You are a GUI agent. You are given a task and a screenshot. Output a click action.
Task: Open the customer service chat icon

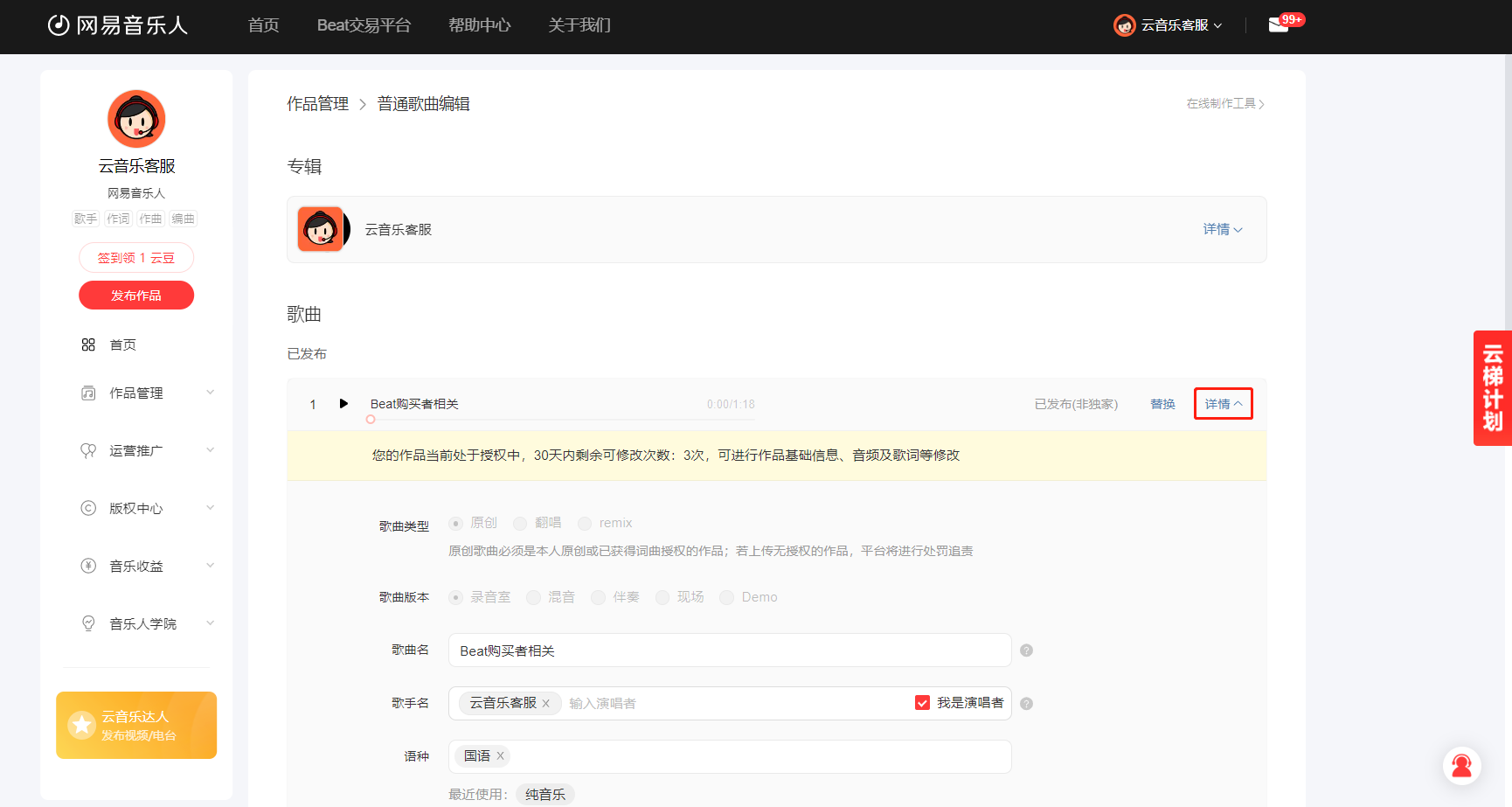coord(1461,766)
